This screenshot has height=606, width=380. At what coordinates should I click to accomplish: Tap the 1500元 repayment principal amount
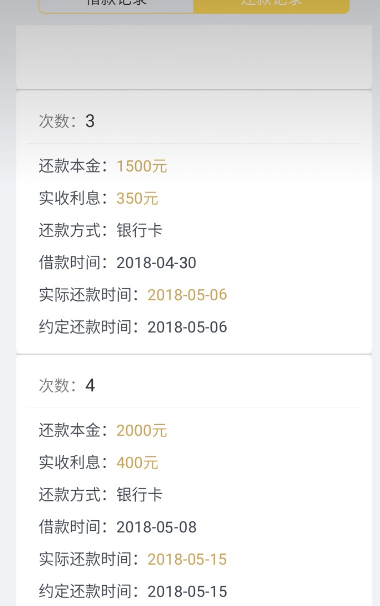142,166
